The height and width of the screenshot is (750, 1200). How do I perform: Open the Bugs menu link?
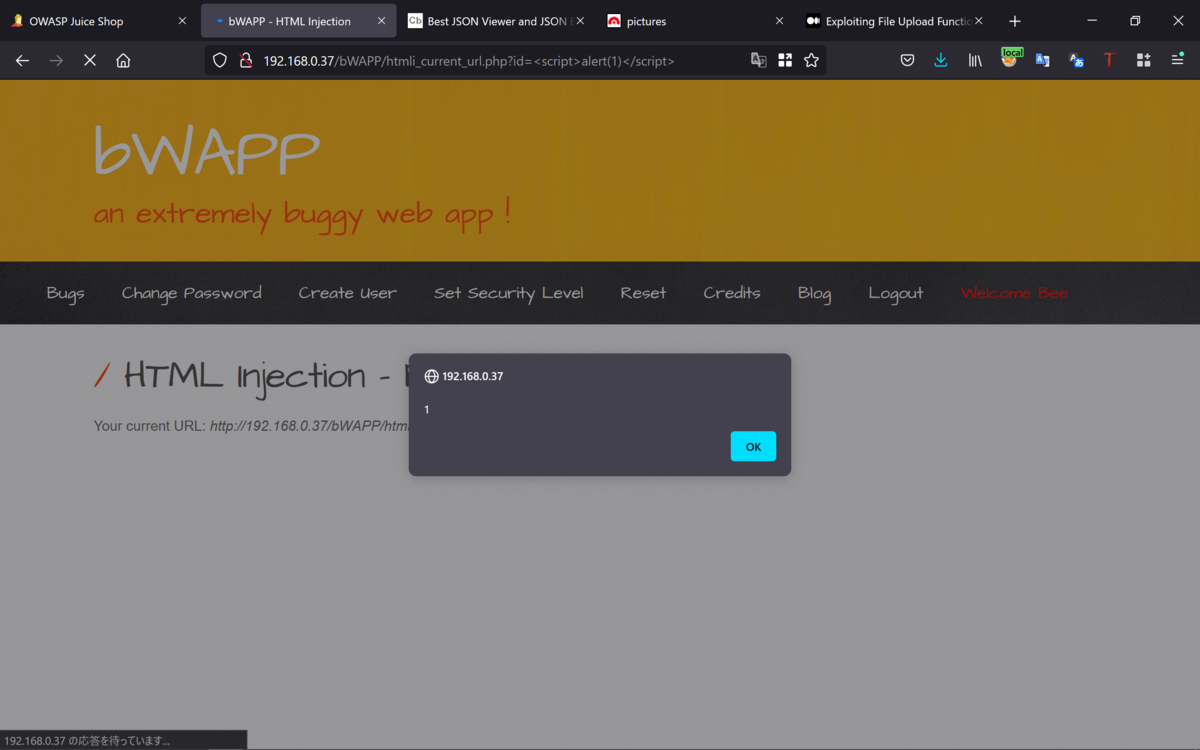point(65,293)
